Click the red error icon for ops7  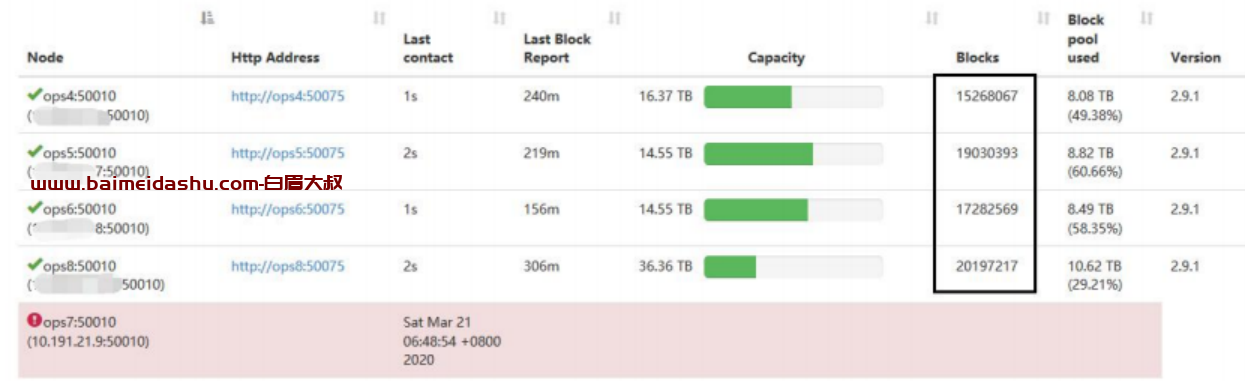click(34, 322)
